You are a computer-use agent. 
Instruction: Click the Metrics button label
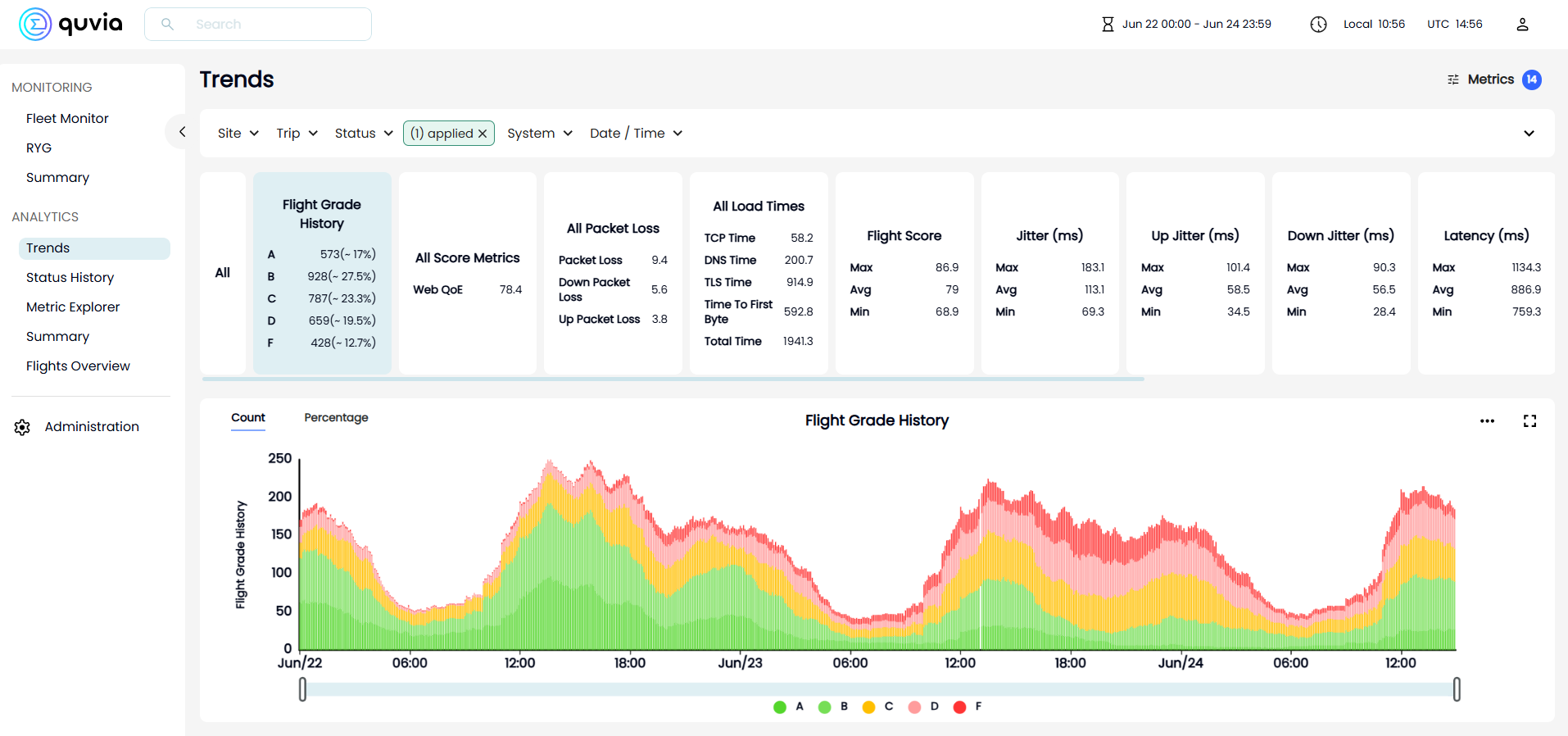point(1490,80)
